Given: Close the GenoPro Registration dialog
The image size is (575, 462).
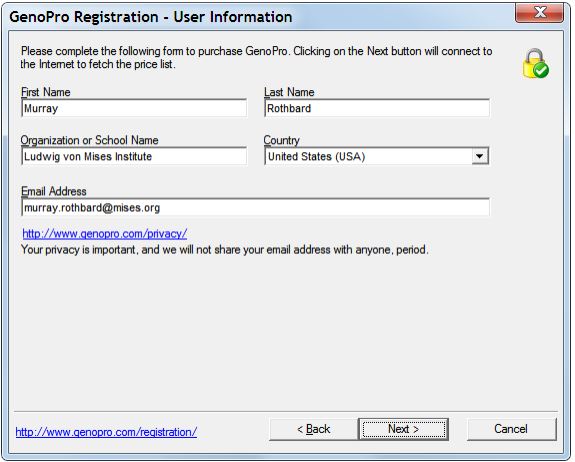Looking at the screenshot, I should pyautogui.click(x=539, y=13).
